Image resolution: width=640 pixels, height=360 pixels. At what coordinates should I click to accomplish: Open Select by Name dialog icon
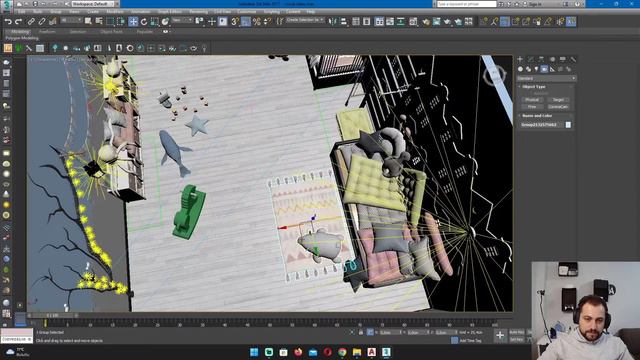coord(99,21)
